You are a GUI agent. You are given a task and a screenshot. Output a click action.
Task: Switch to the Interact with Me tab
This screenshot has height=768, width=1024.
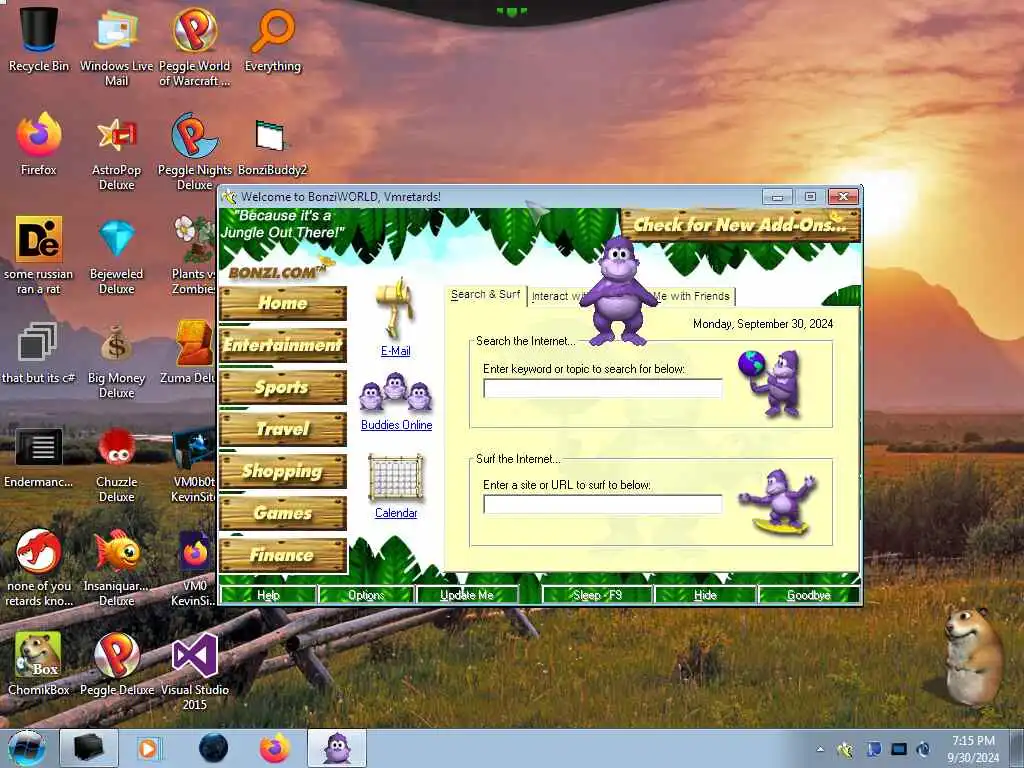click(x=556, y=296)
